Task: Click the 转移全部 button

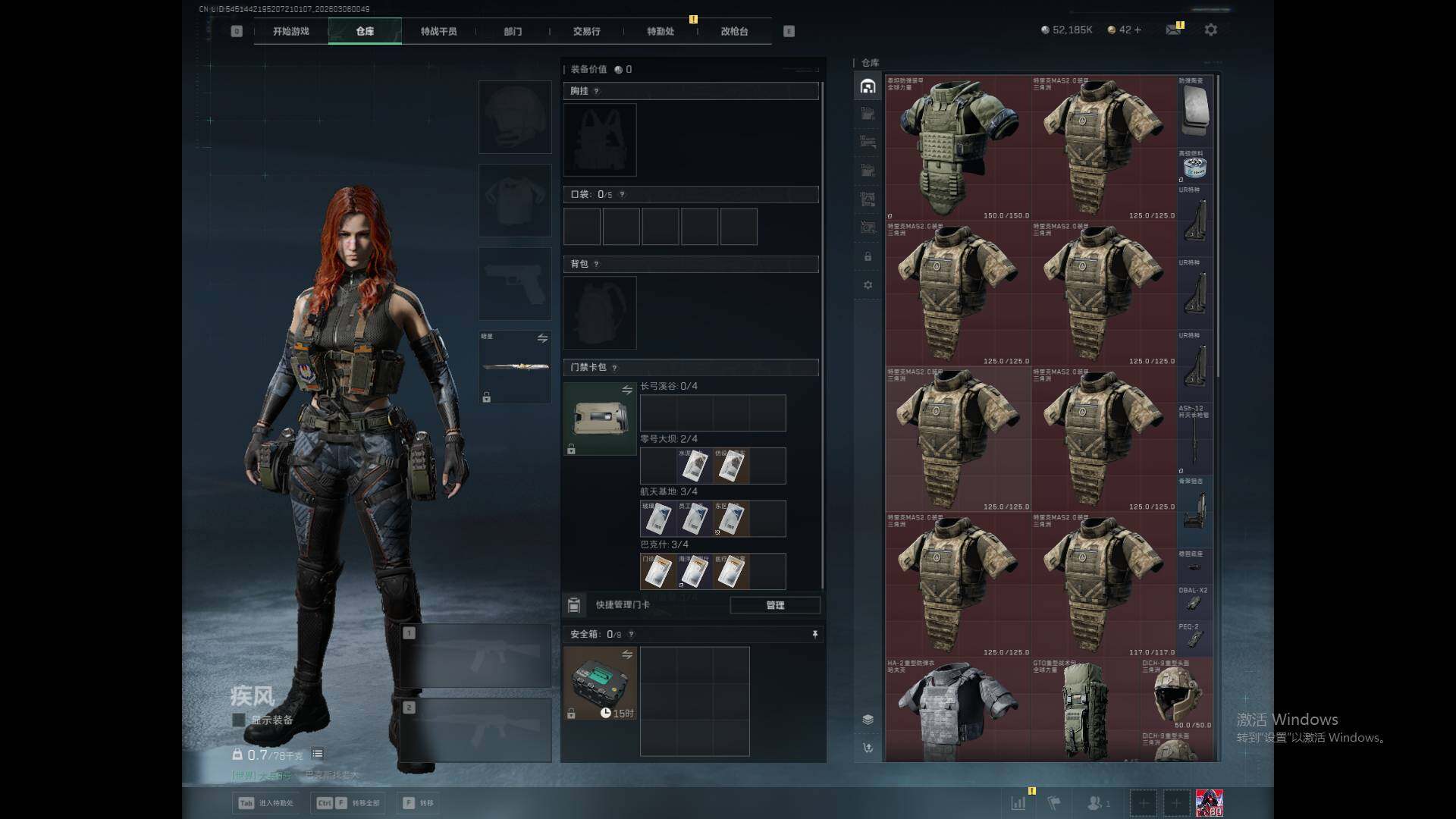Action: click(x=347, y=802)
